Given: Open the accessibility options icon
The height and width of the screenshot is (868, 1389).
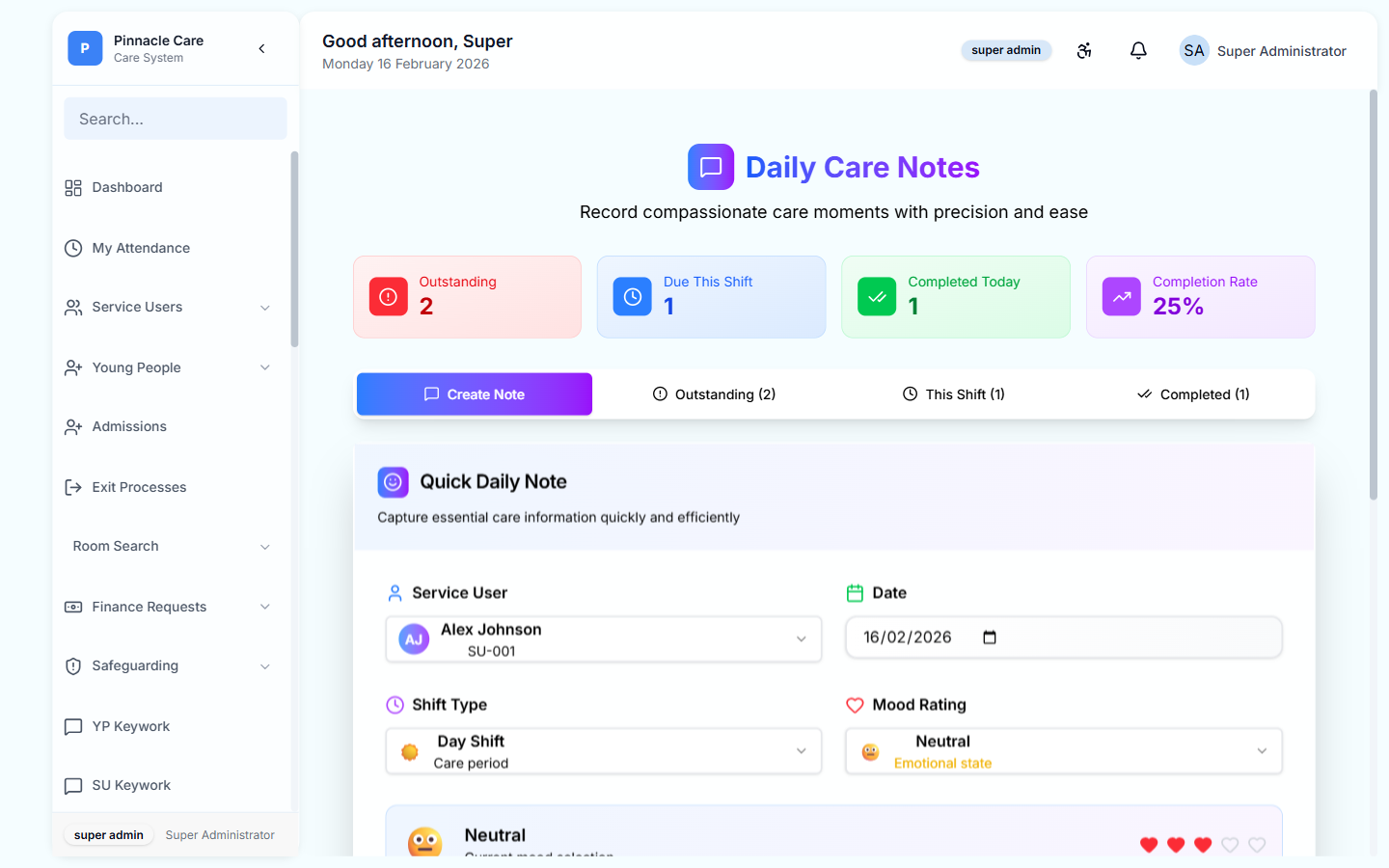Looking at the screenshot, I should (1084, 50).
